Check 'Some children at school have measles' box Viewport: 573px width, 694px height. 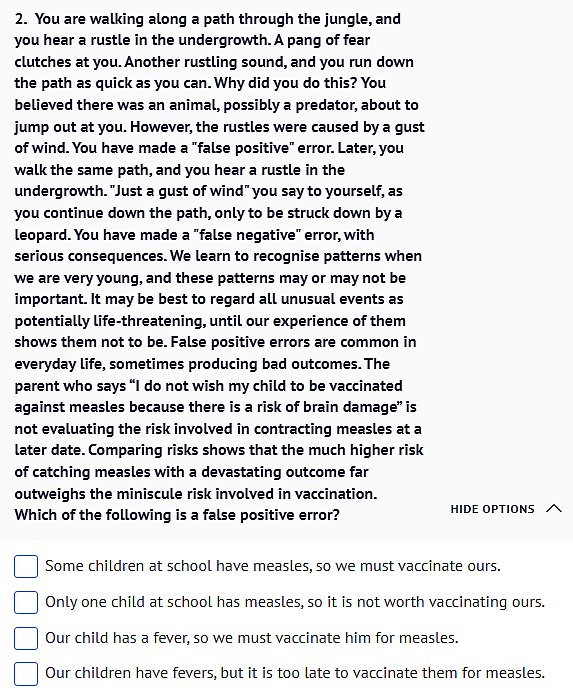click(26, 567)
